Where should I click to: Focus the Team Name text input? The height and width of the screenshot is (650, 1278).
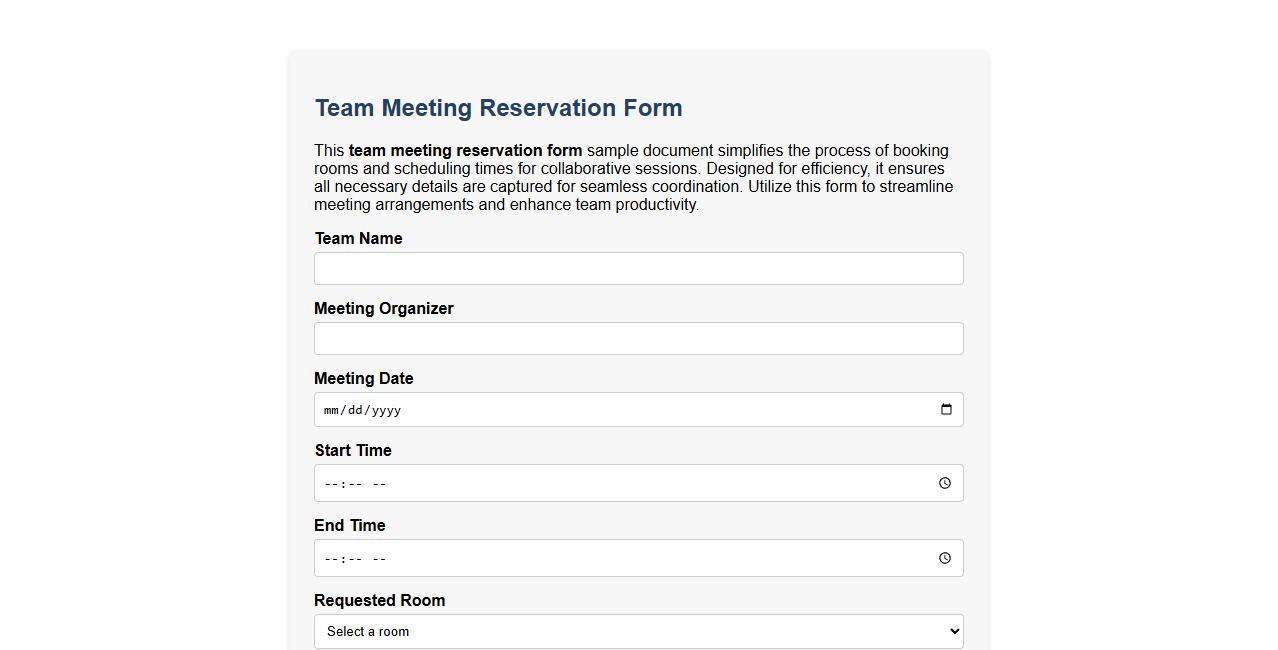(x=639, y=268)
